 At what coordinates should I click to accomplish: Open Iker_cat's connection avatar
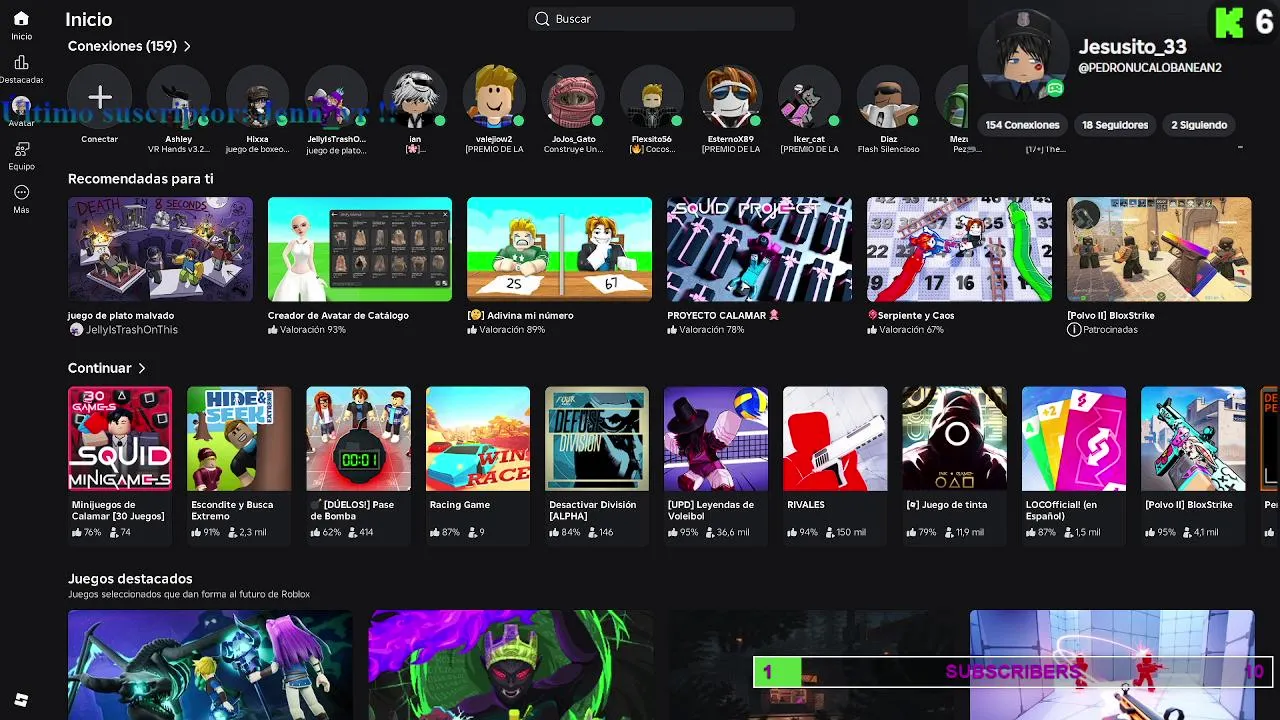coord(810,97)
